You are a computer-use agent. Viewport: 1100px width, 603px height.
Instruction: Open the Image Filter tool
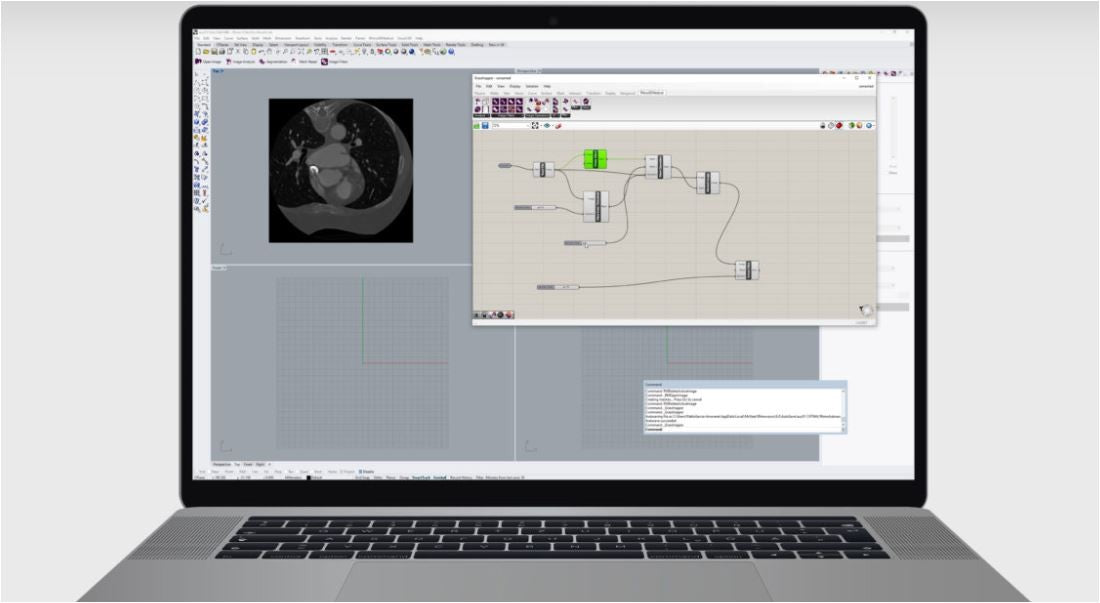[334, 62]
